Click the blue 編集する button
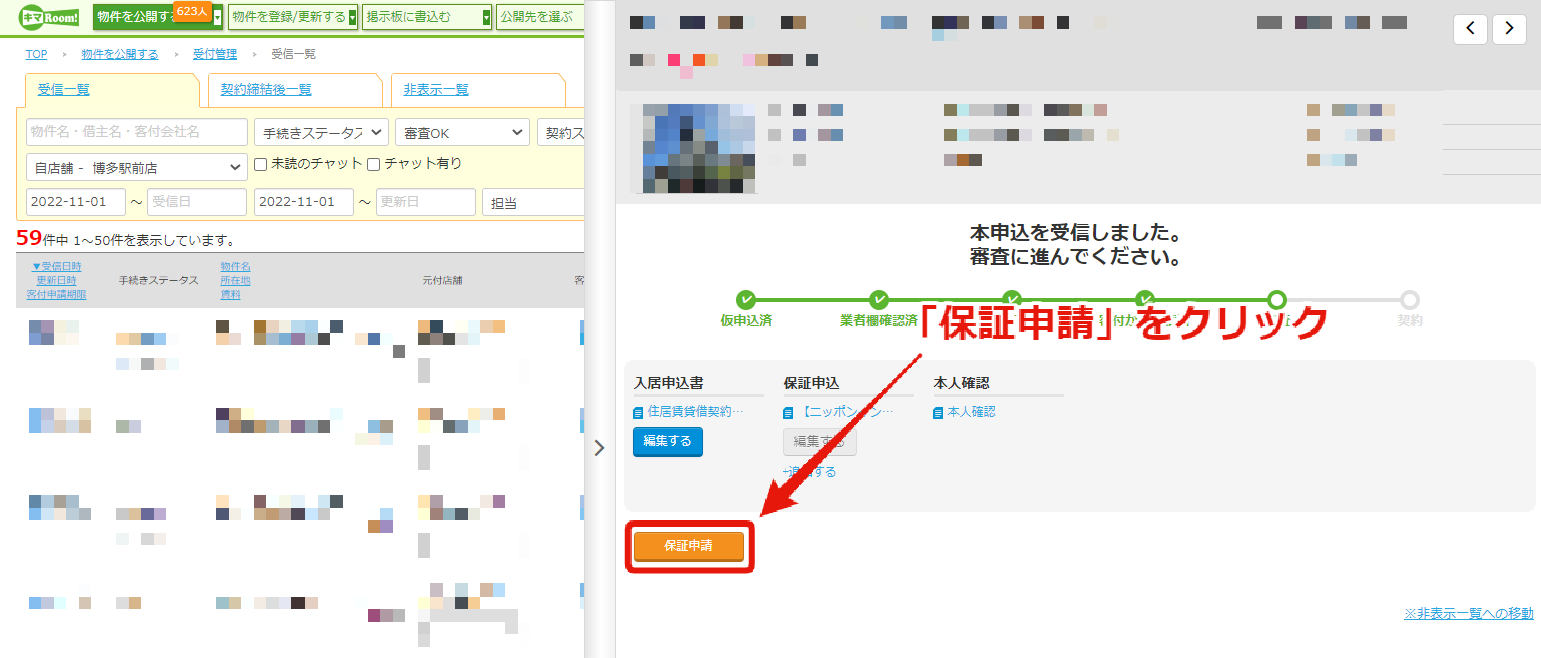Viewport: 1541px width, 658px height. tap(668, 441)
